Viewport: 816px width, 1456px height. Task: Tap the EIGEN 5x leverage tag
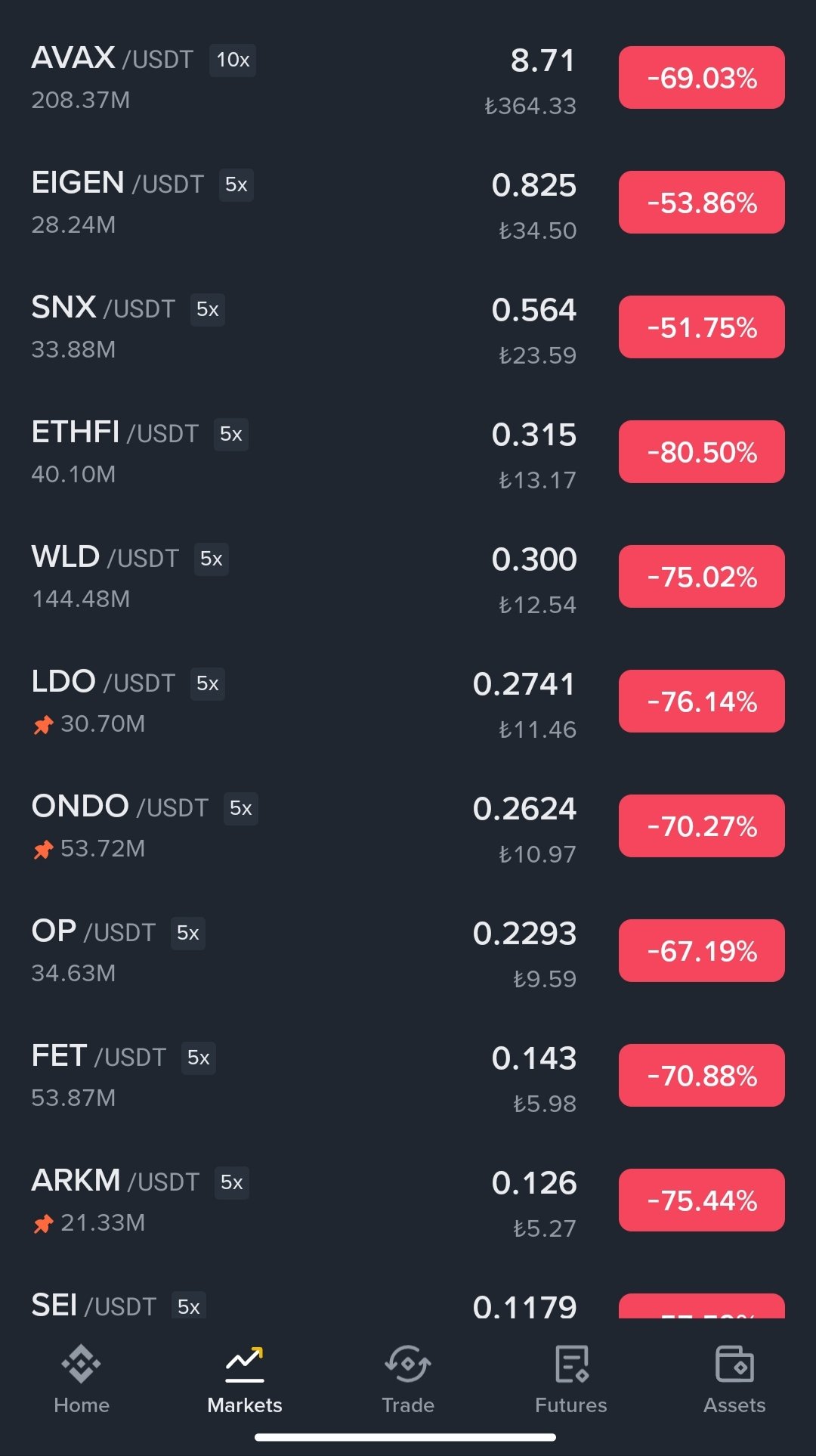pos(236,185)
